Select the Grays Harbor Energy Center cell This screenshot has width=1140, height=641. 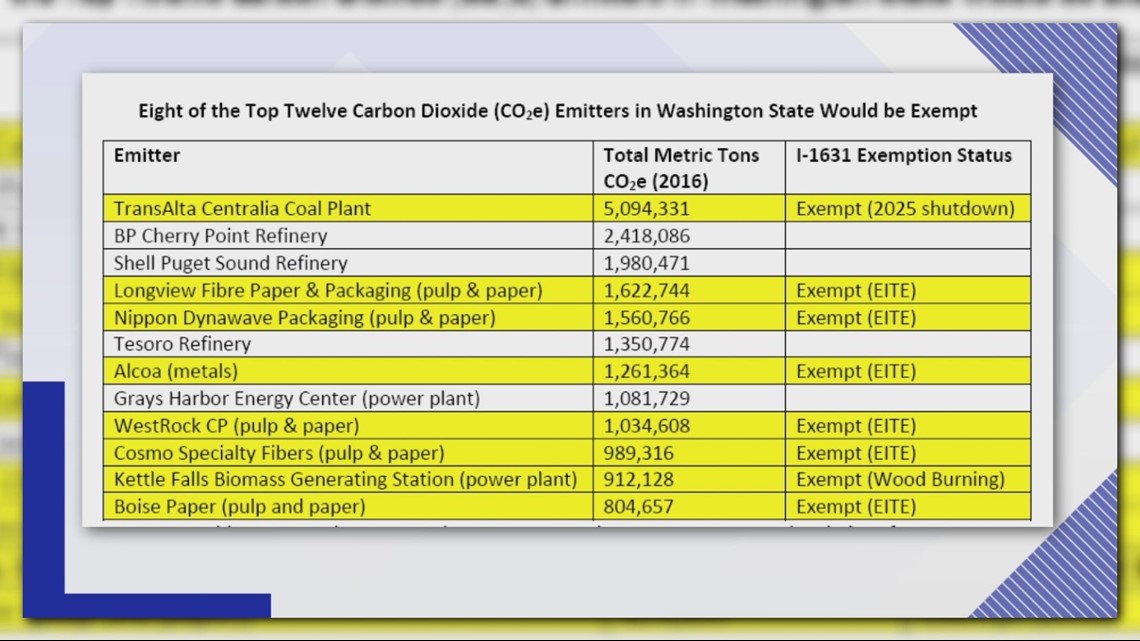point(296,398)
